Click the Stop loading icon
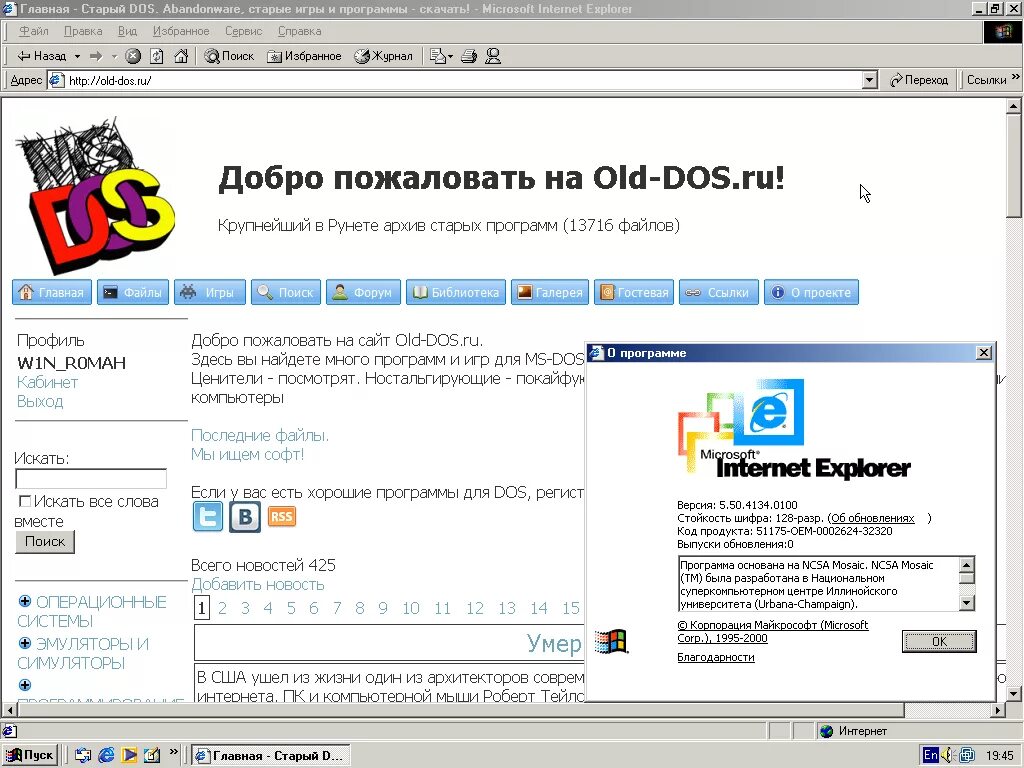Image resolution: width=1024 pixels, height=768 pixels. point(133,56)
